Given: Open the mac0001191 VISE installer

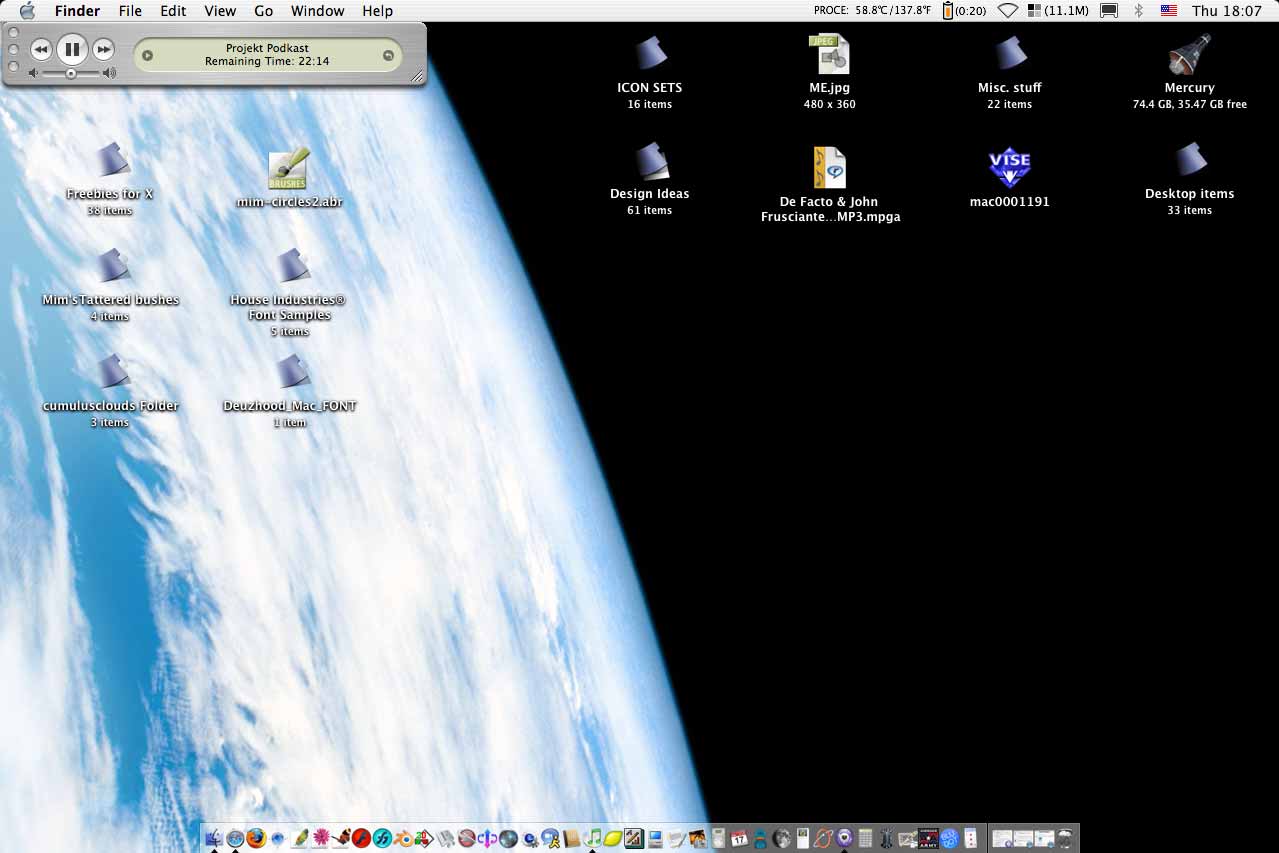Looking at the screenshot, I should coord(1009,167).
